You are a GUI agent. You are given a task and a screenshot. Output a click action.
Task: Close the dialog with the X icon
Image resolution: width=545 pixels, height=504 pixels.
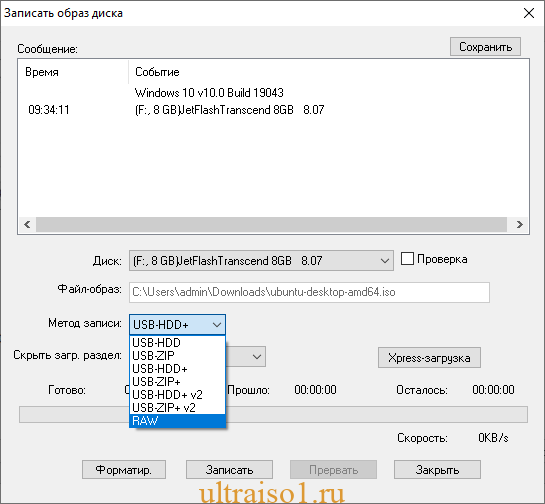529,13
